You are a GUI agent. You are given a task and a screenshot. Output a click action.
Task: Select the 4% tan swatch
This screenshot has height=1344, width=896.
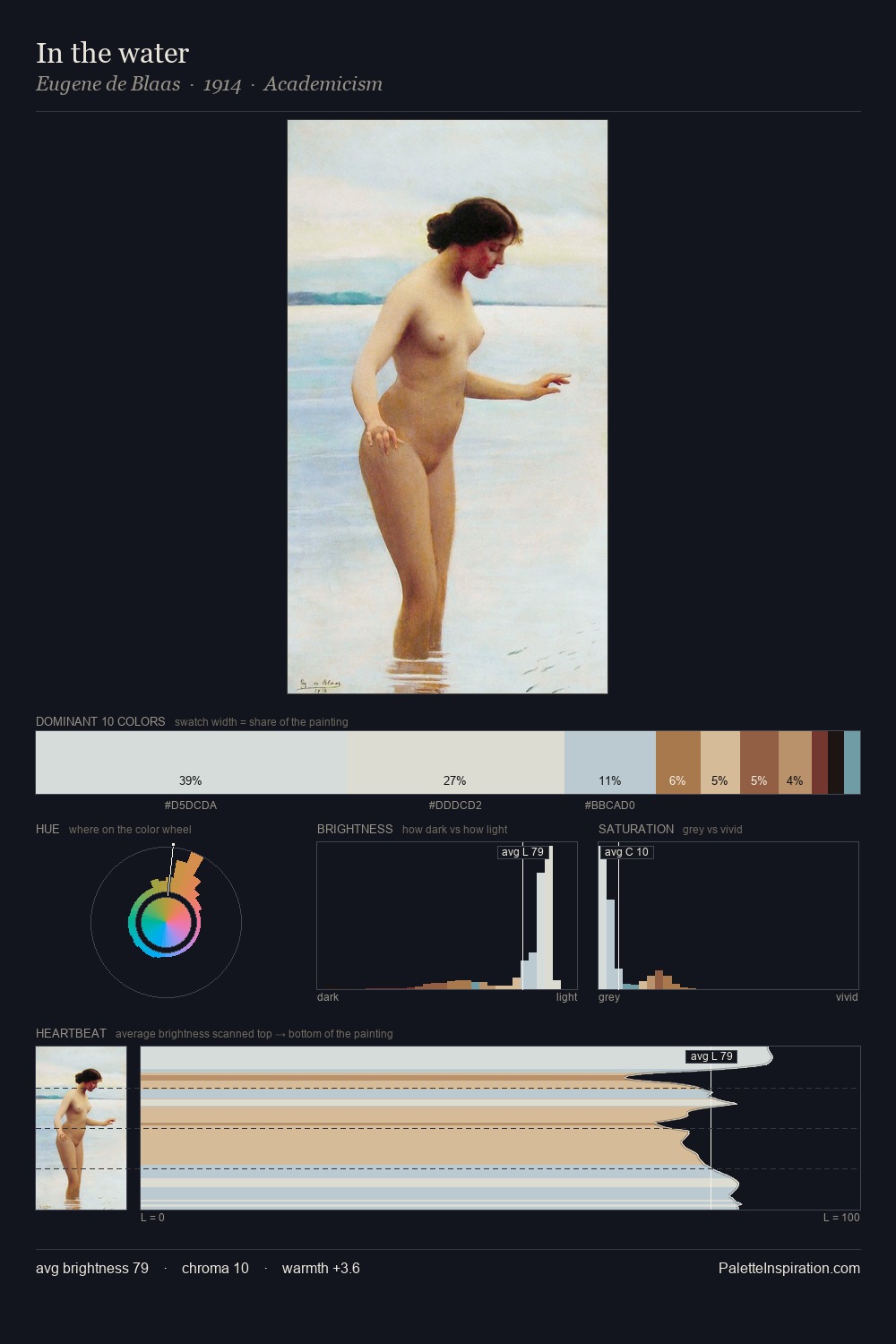(x=795, y=762)
